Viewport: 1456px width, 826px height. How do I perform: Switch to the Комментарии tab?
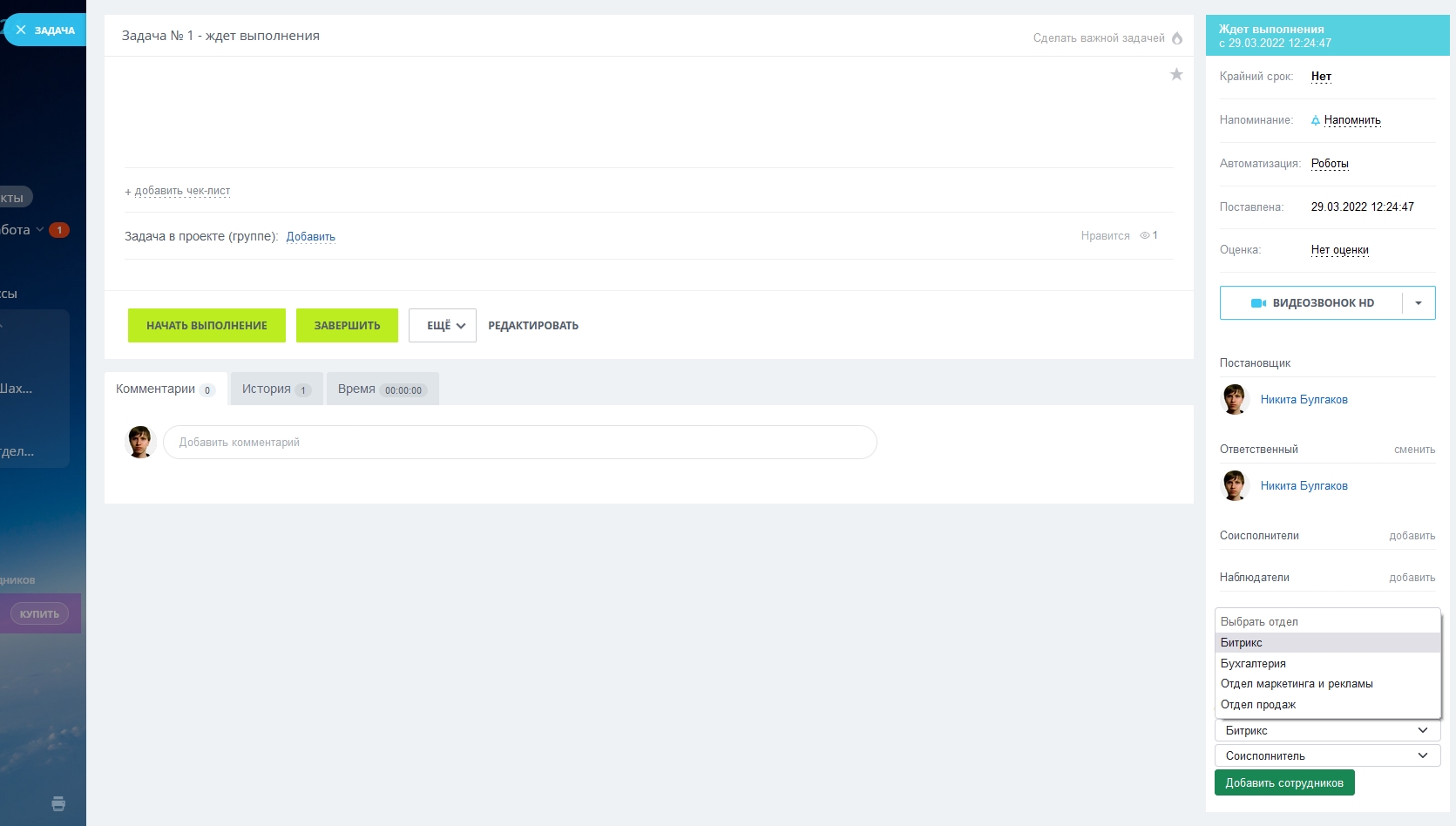(x=166, y=389)
